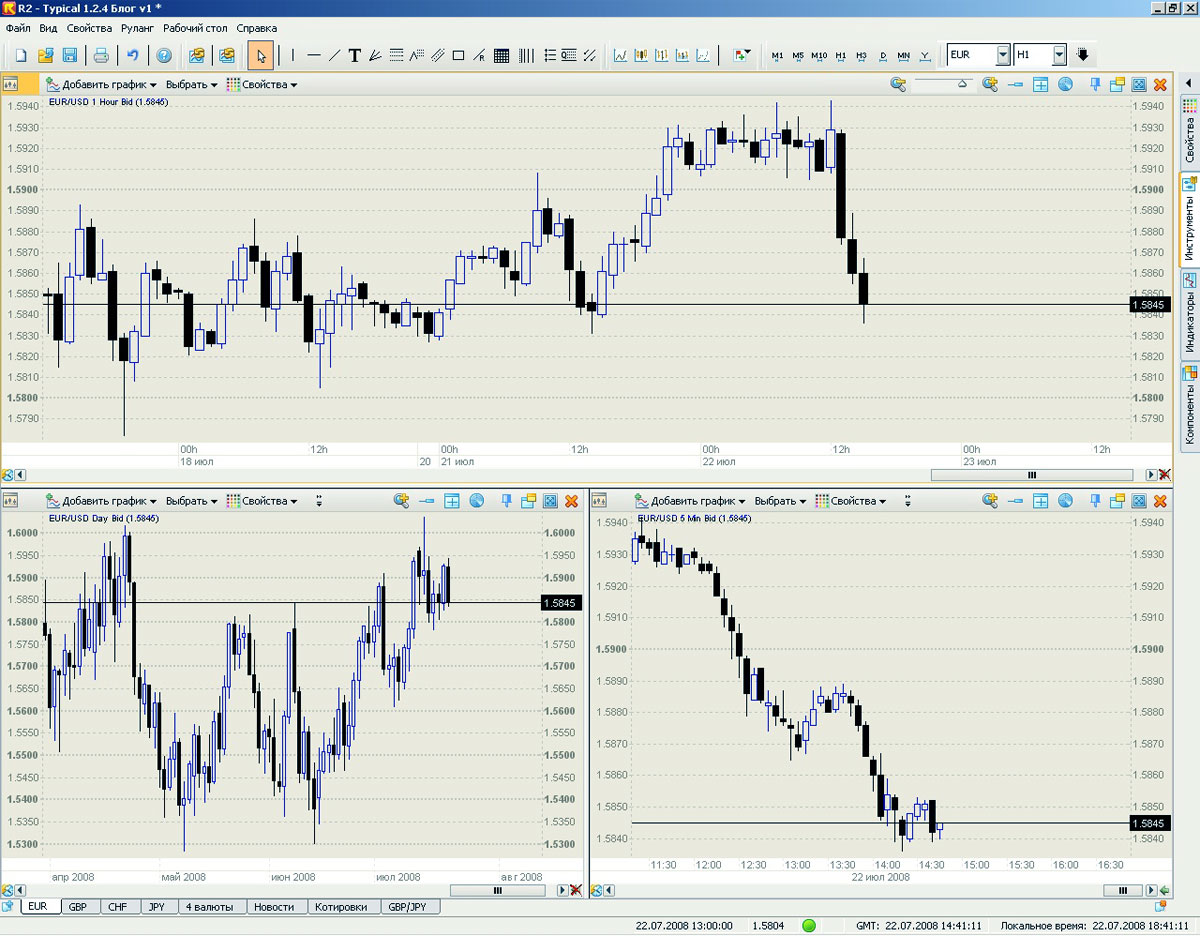Expand the H1 timeframe dropdown

tap(1059, 55)
